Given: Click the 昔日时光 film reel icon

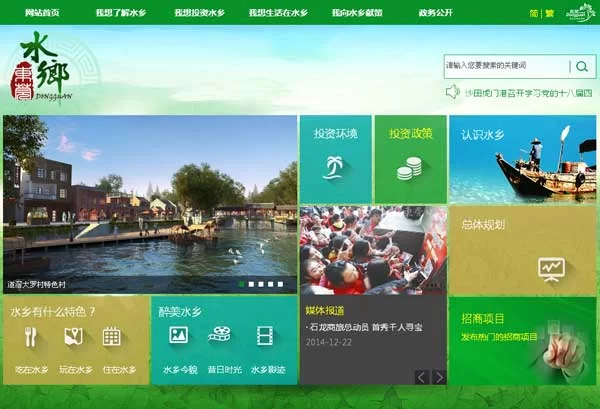Looking at the screenshot, I should (x=219, y=336).
